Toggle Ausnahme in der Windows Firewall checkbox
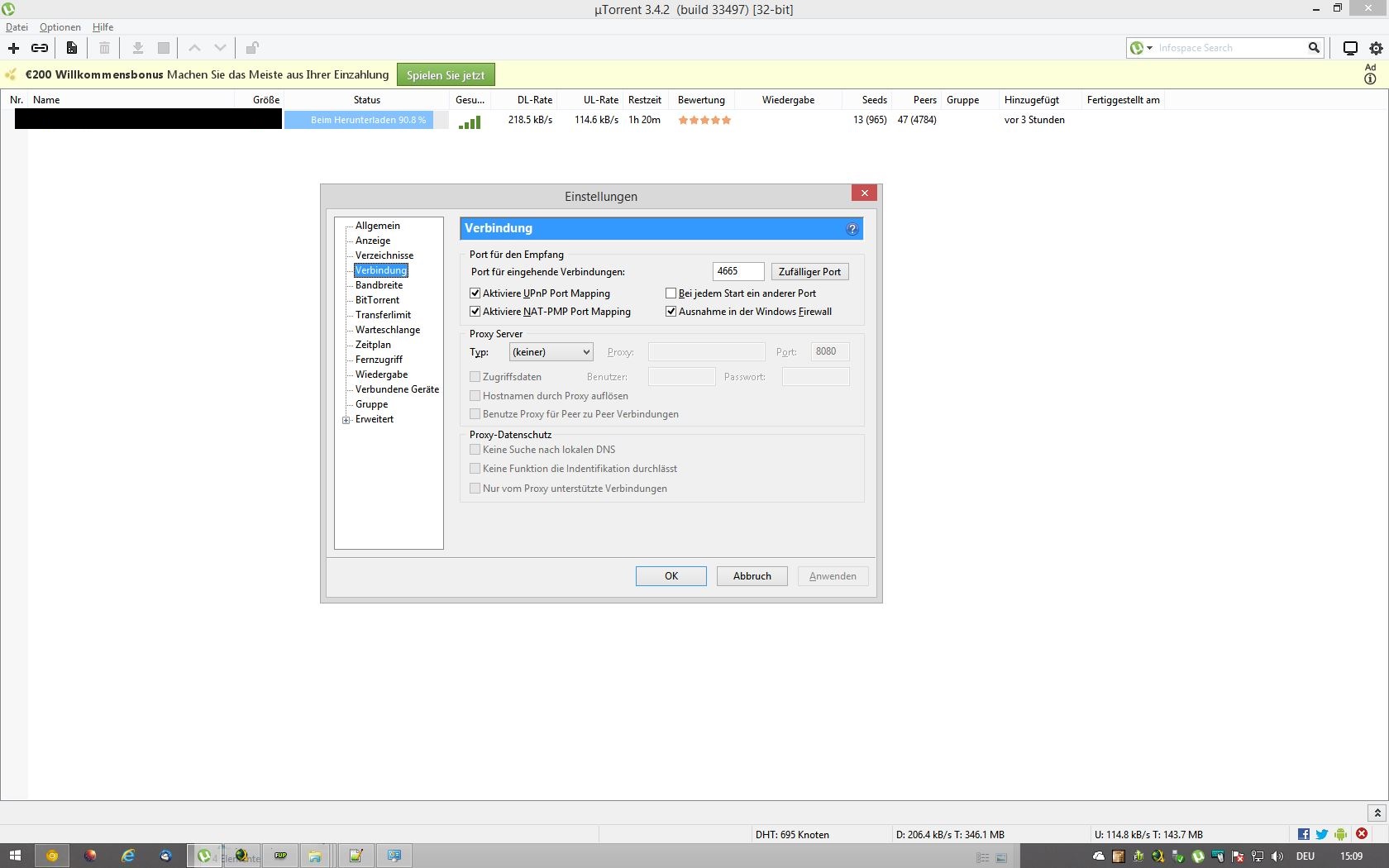This screenshot has width=1389, height=868. (x=671, y=312)
